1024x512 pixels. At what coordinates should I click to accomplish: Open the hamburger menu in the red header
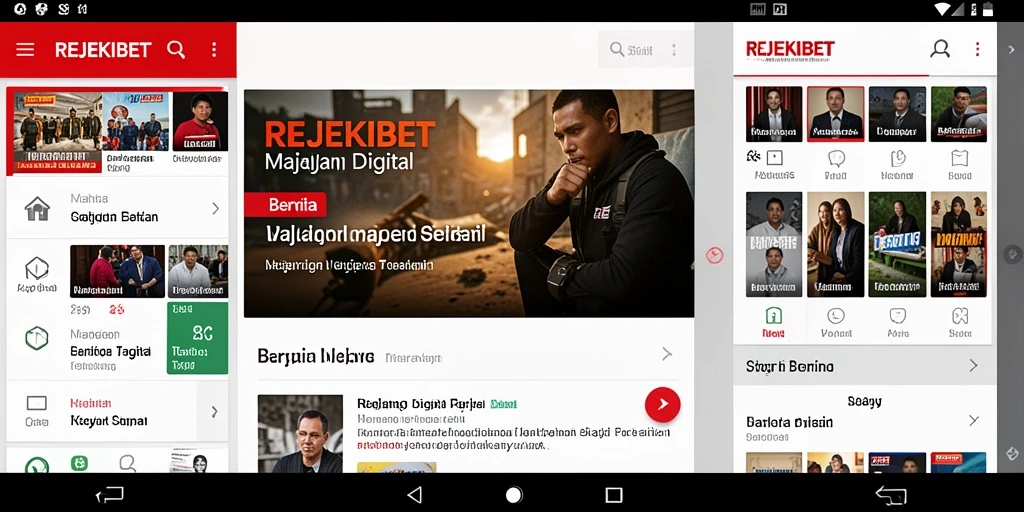pyautogui.click(x=25, y=50)
